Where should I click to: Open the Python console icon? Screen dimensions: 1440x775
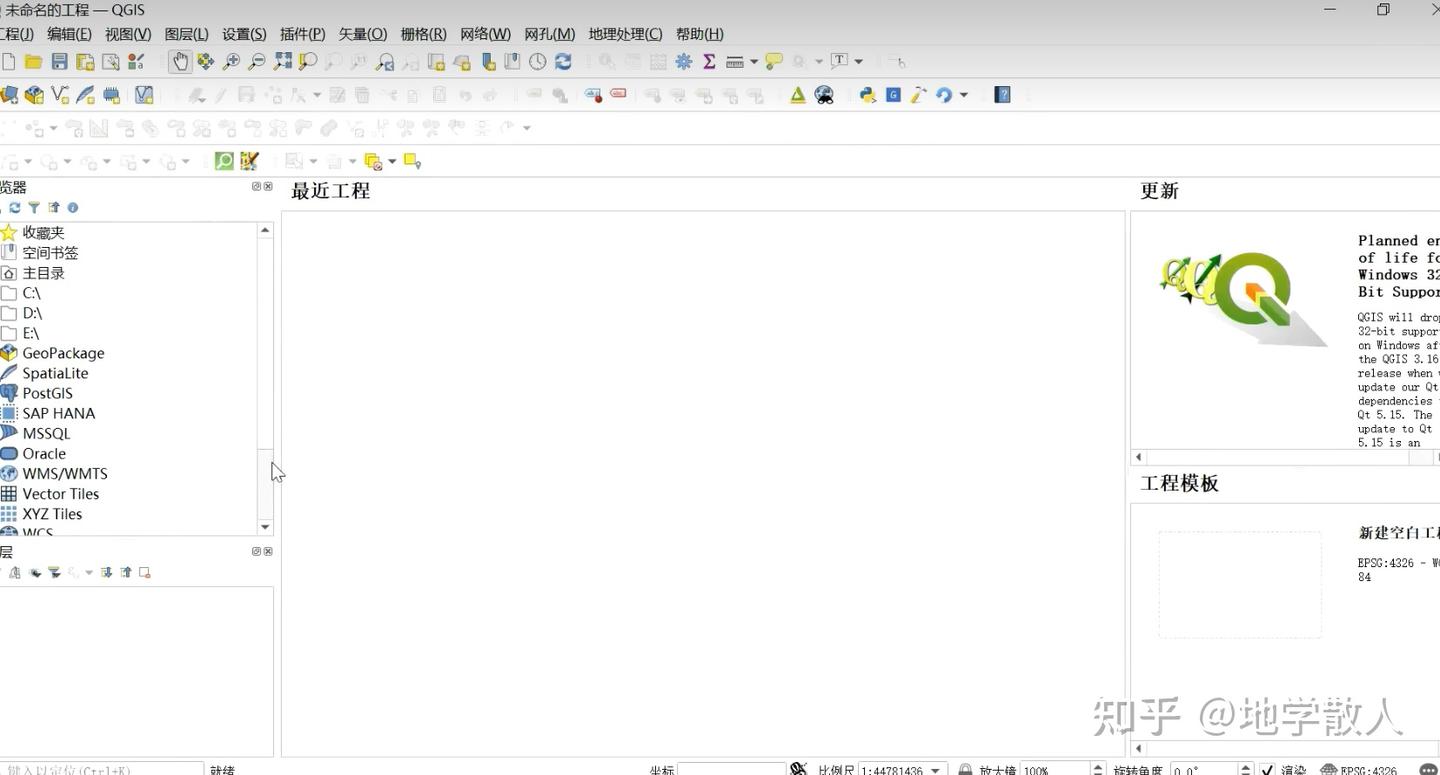[x=866, y=94]
